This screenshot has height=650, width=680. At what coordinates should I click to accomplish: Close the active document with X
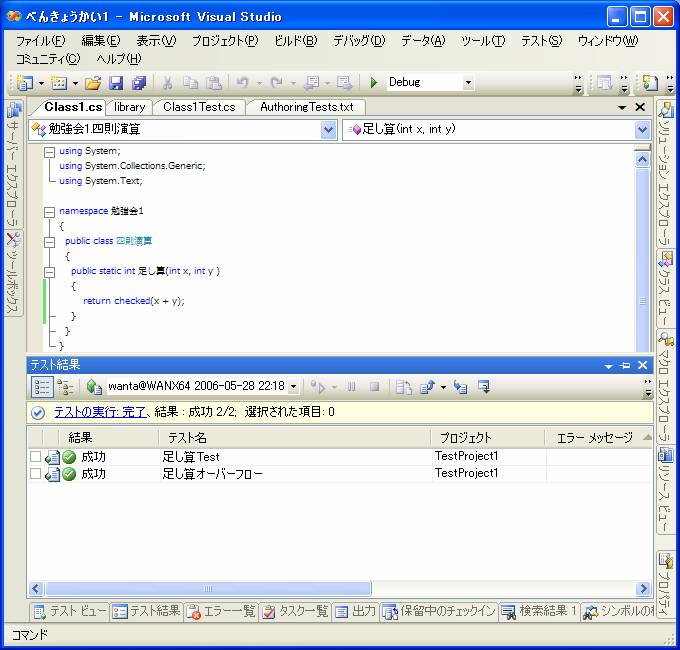[640, 107]
